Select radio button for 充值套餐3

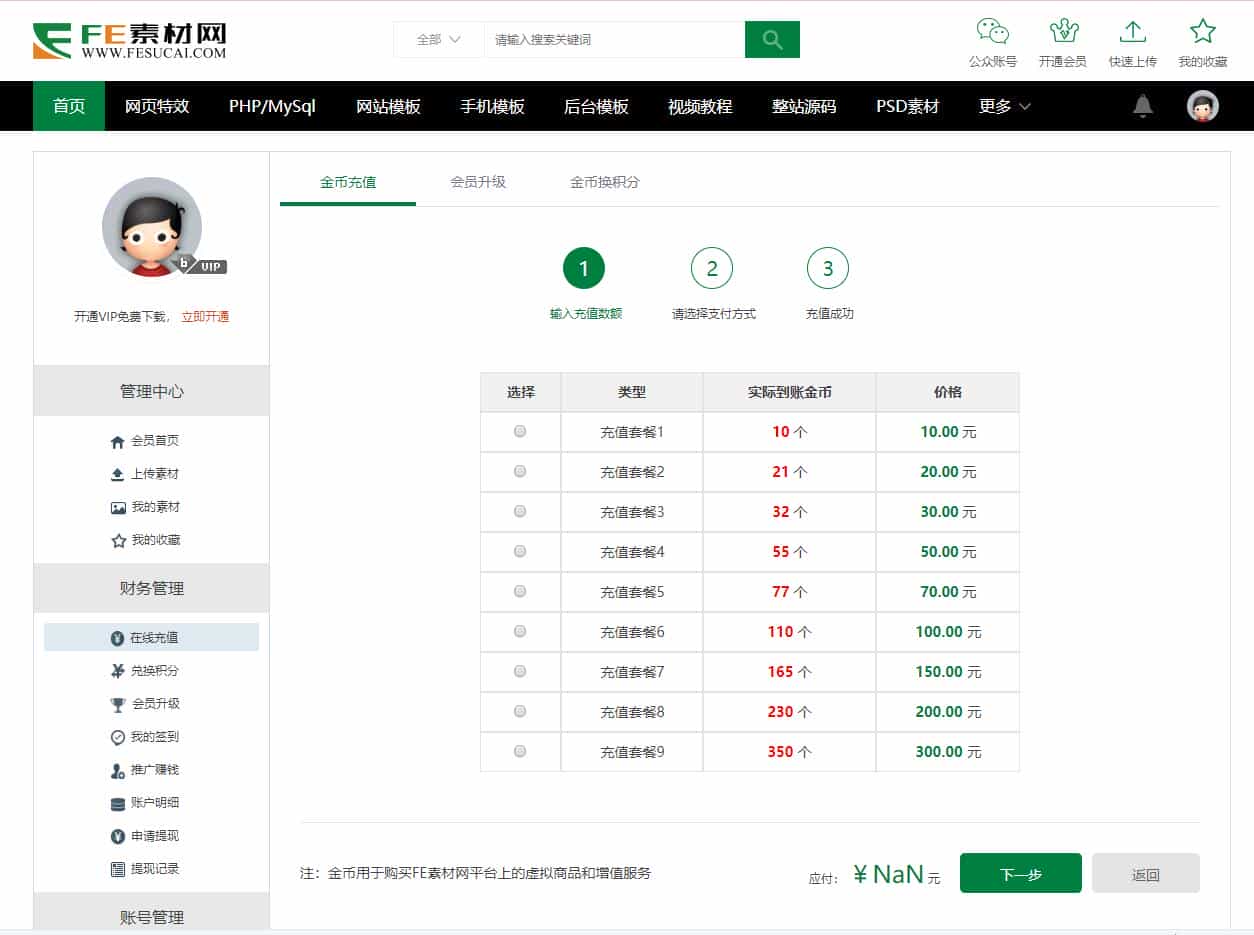[x=520, y=511]
